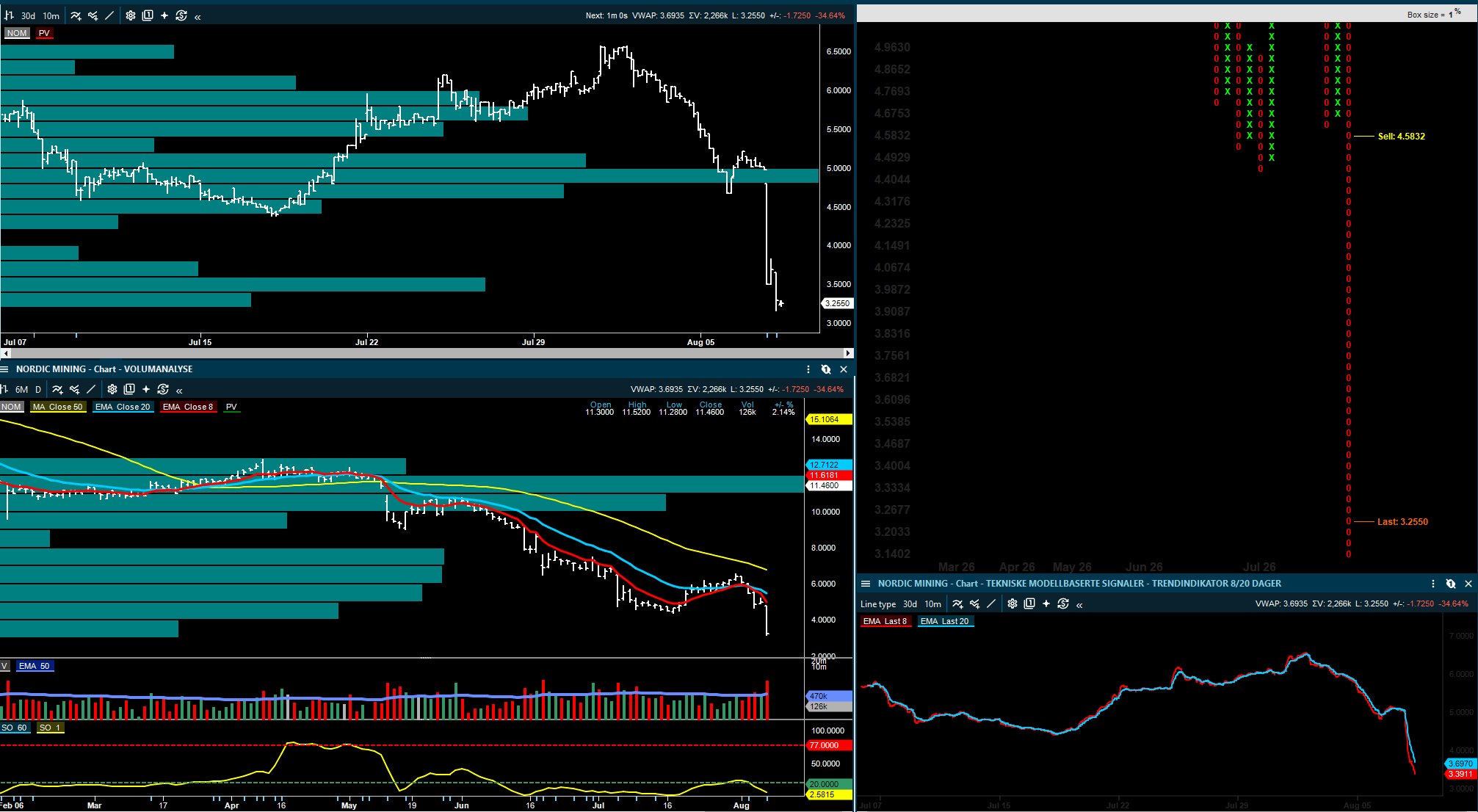Activate crosshair tool in VOLUMANALYSE chart
Viewport: 1478px width, 812px height.
coord(146,389)
